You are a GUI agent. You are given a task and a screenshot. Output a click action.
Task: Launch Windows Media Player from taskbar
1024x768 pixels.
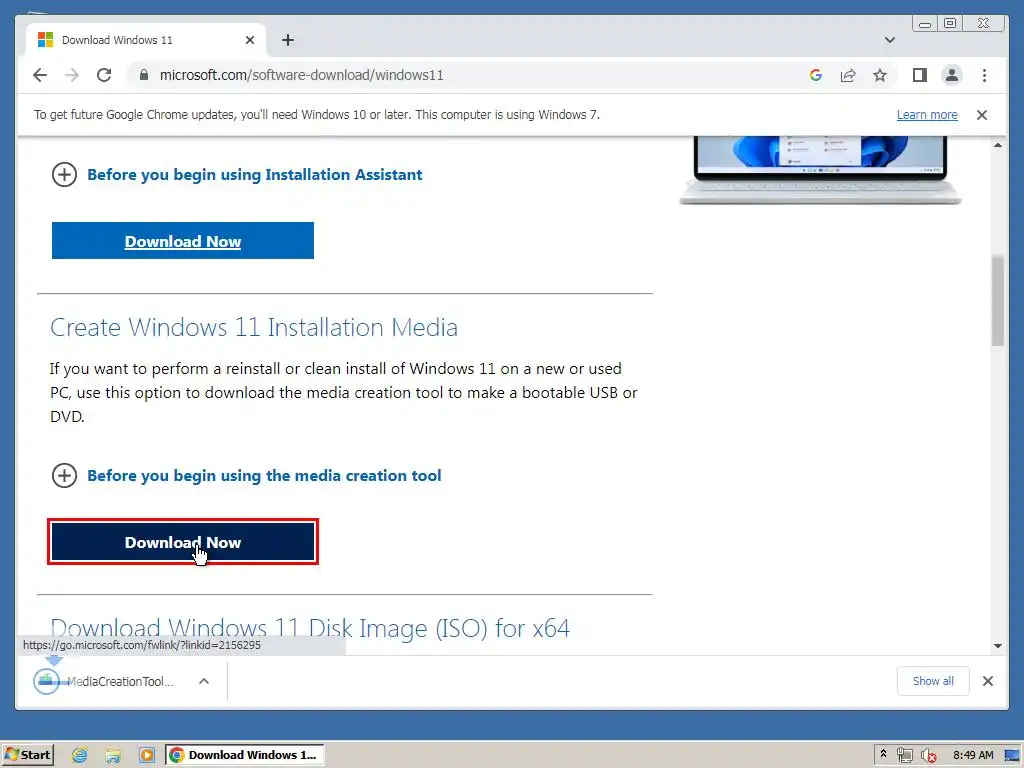tap(147, 755)
